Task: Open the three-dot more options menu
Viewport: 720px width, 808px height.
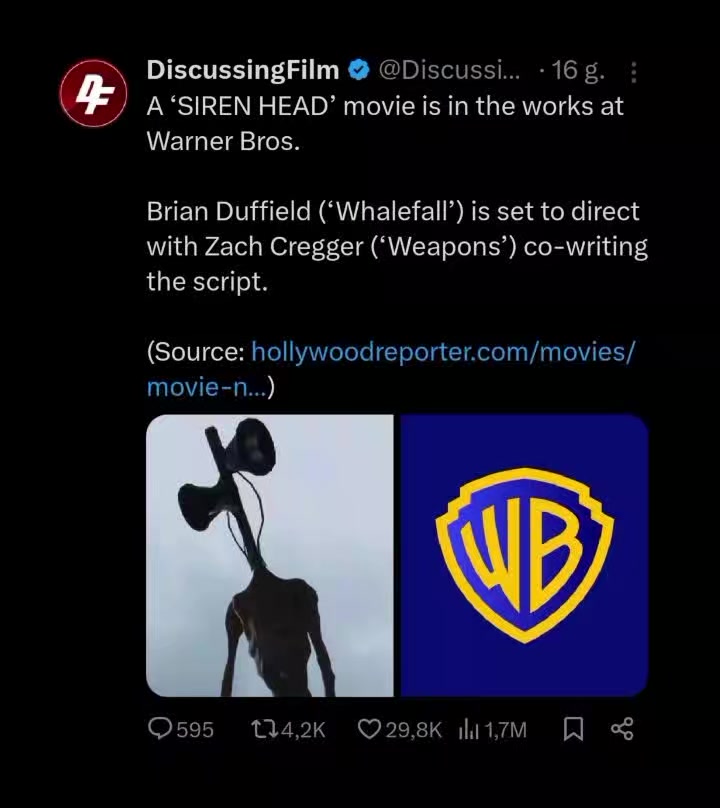Action: [x=634, y=73]
